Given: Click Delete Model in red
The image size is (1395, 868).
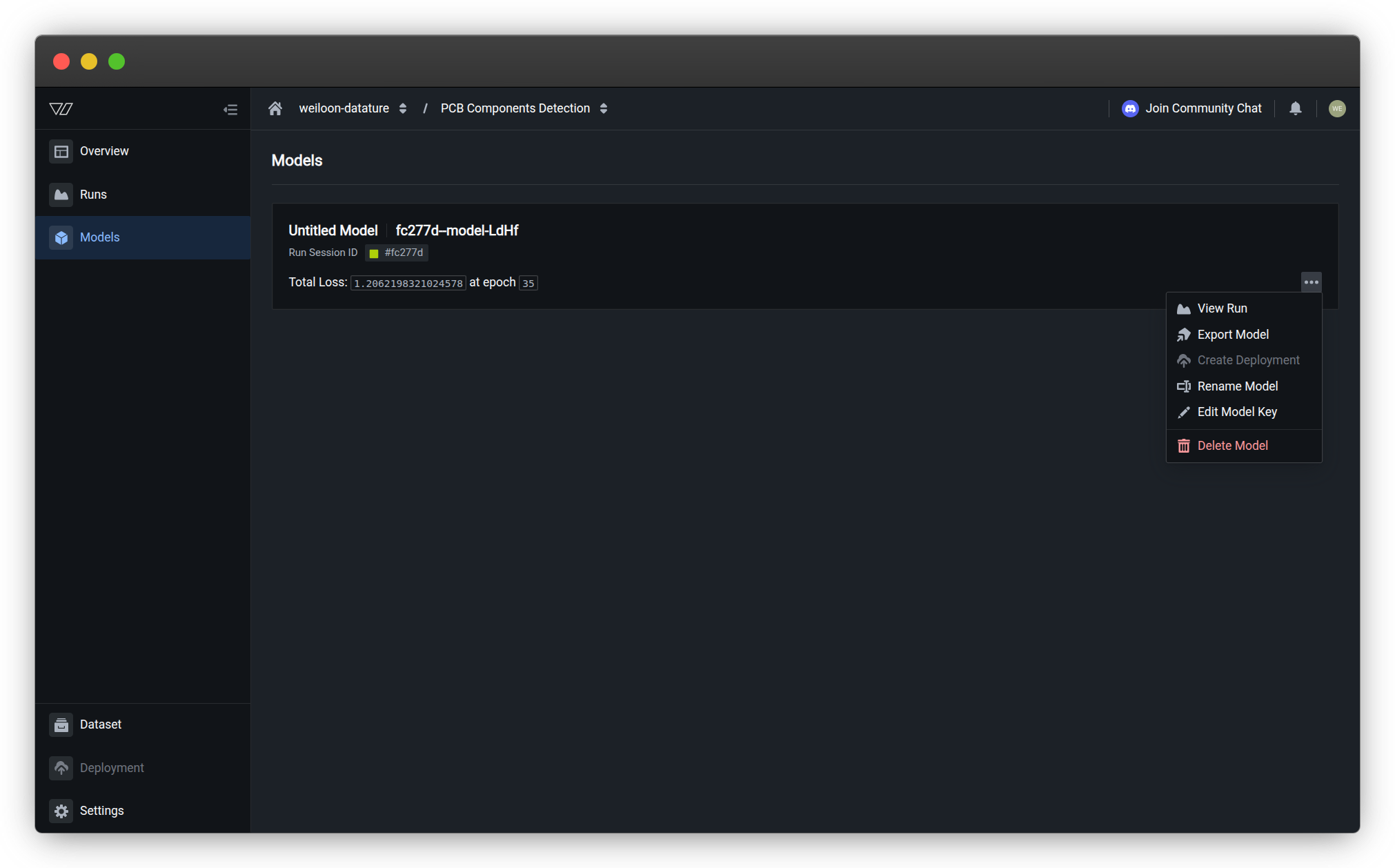Looking at the screenshot, I should tap(1231, 446).
